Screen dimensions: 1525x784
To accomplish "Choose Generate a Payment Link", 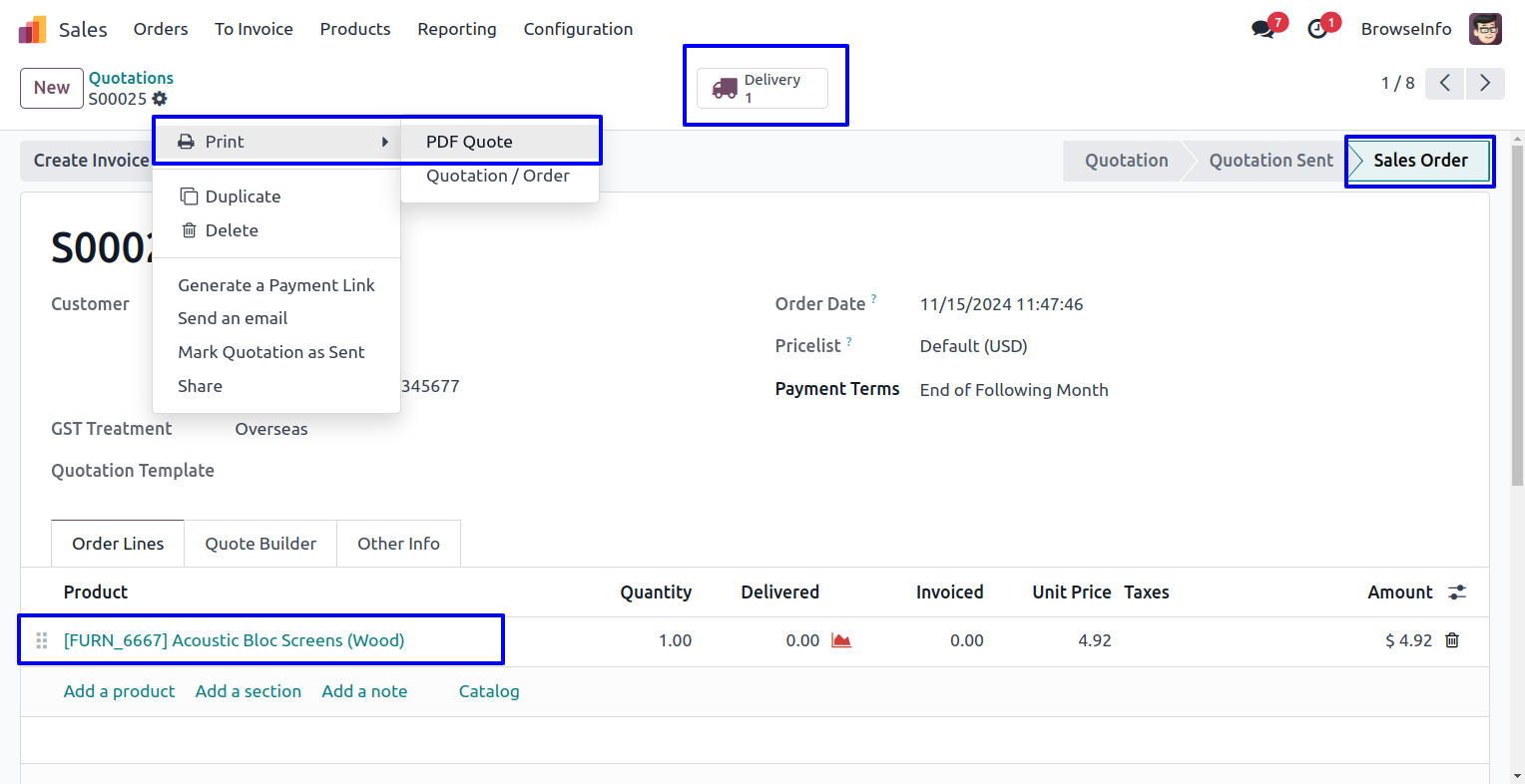I will coord(276,285).
